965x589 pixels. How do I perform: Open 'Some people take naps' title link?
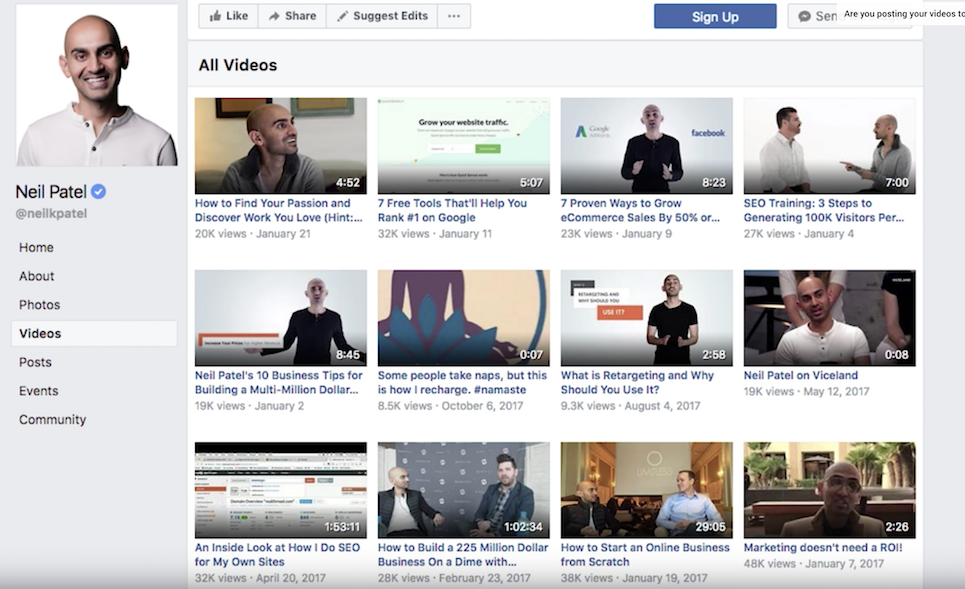(462, 383)
